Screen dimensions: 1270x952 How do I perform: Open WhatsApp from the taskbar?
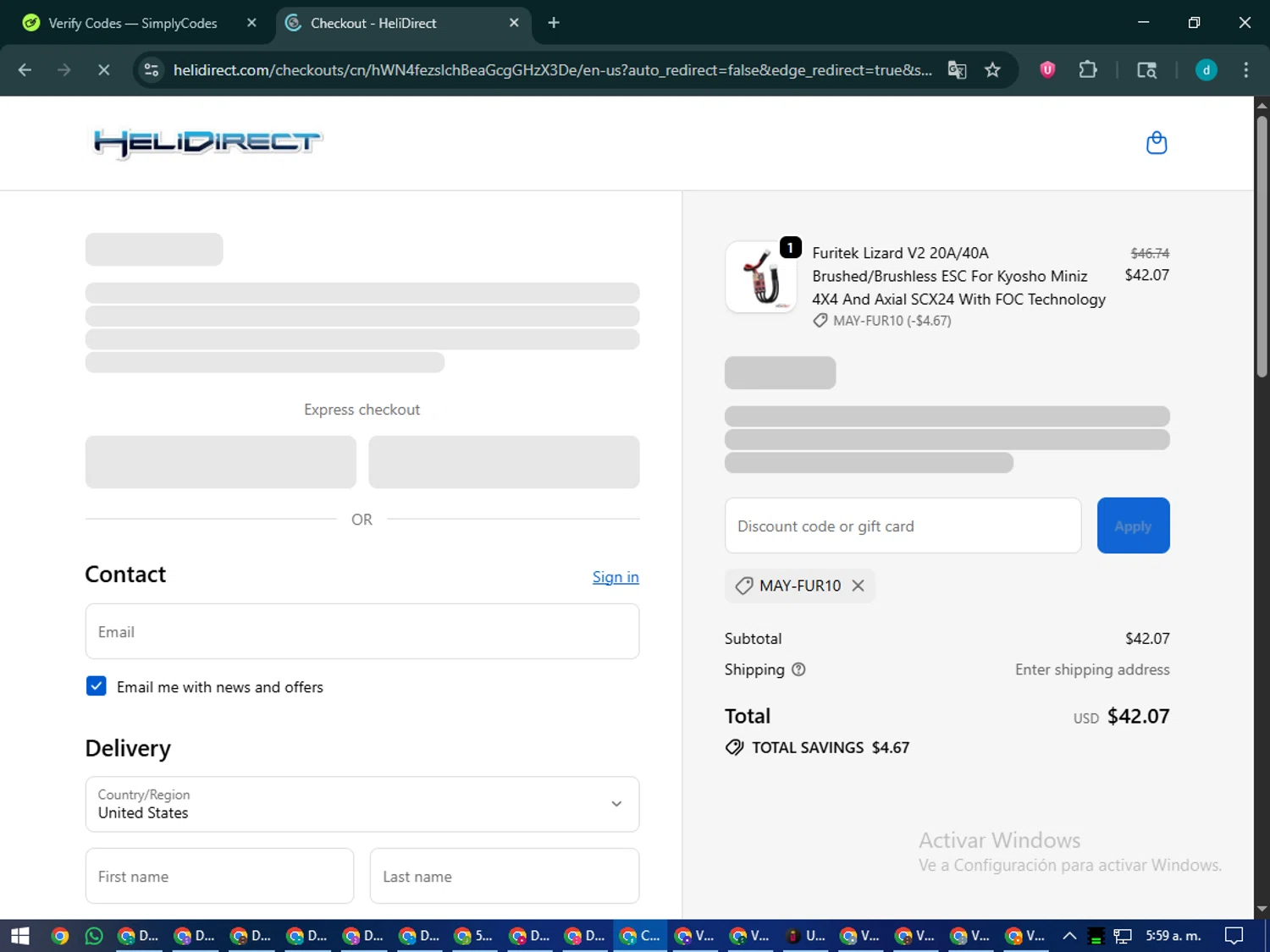tap(94, 936)
